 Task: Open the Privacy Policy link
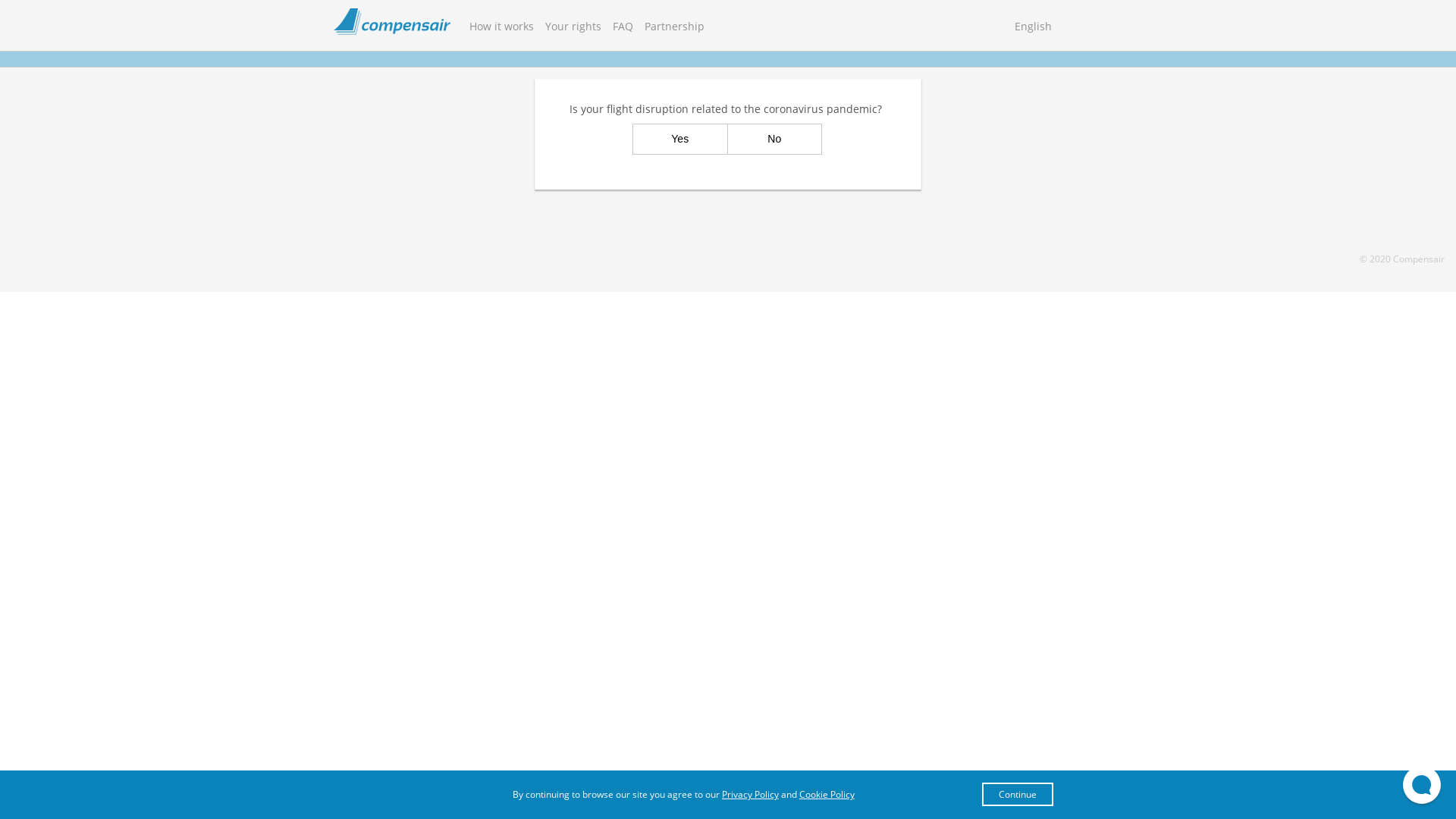pos(750,795)
